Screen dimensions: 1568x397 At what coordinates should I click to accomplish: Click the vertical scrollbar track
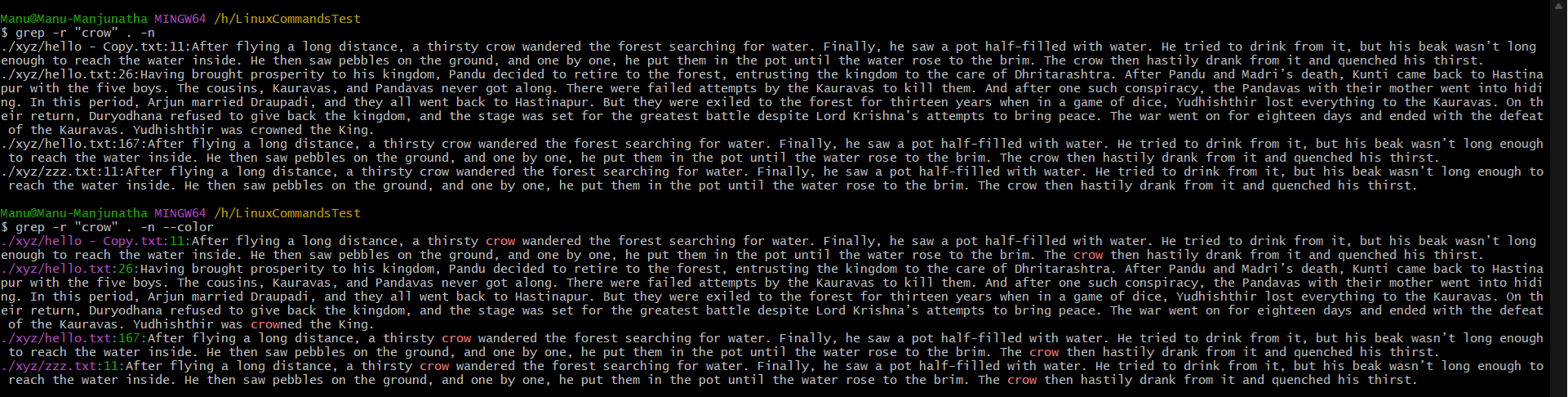point(1560,204)
